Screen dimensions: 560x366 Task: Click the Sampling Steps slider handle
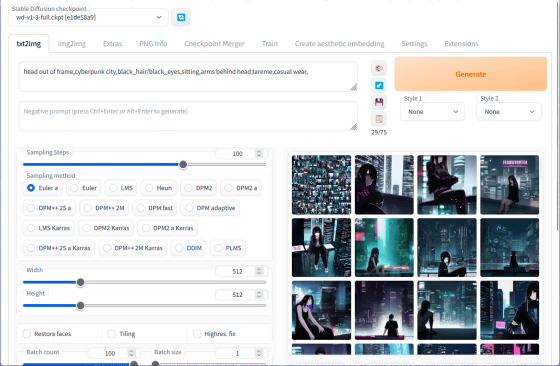click(x=183, y=165)
